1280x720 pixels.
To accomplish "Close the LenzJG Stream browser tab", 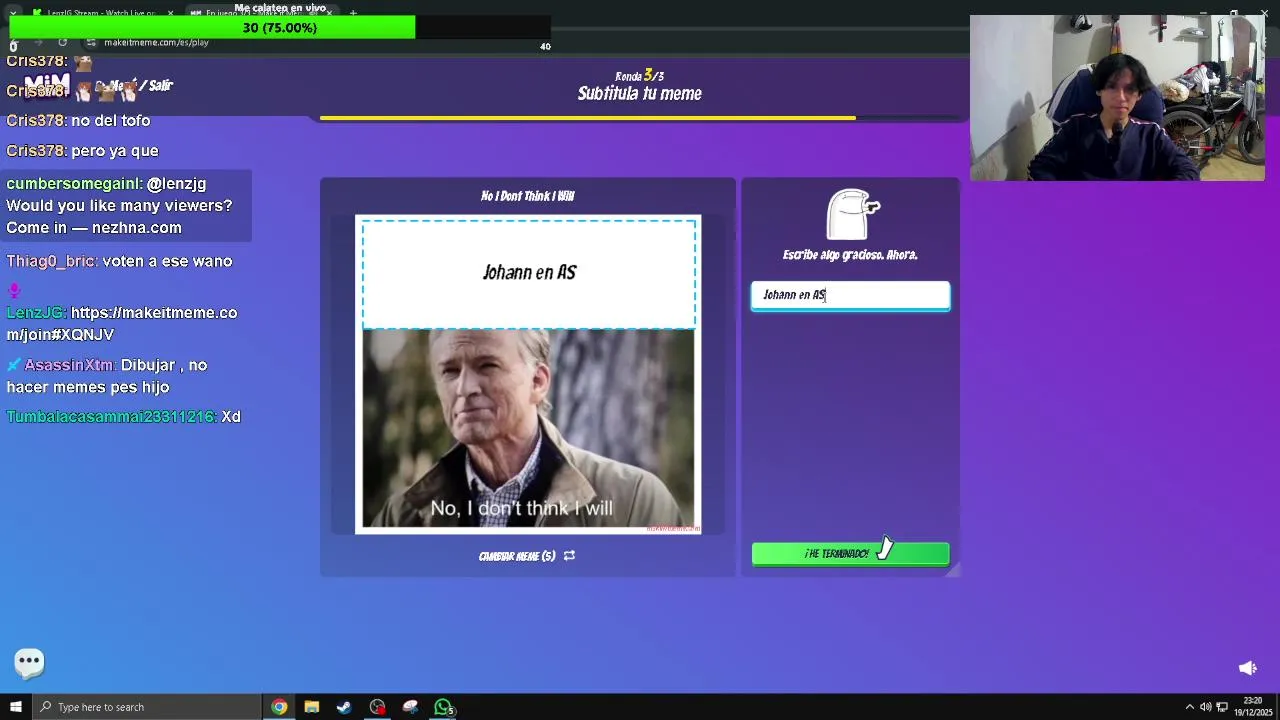I will [170, 13].
